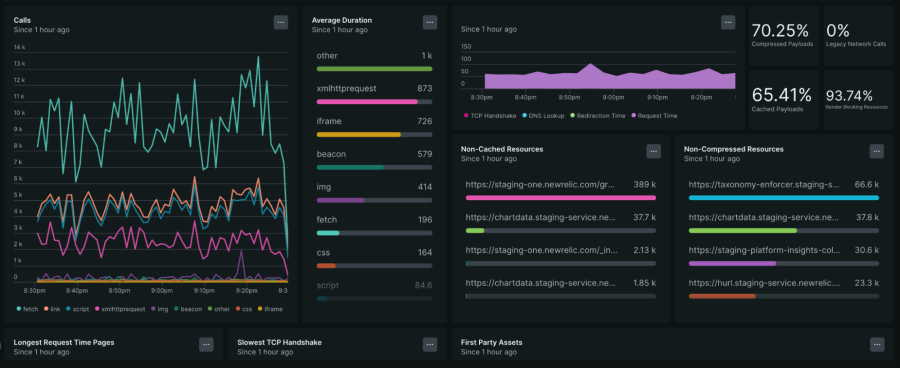Toggle the script series in Calls legend
Image resolution: width=900 pixels, height=368 pixels.
pyautogui.click(x=77, y=309)
